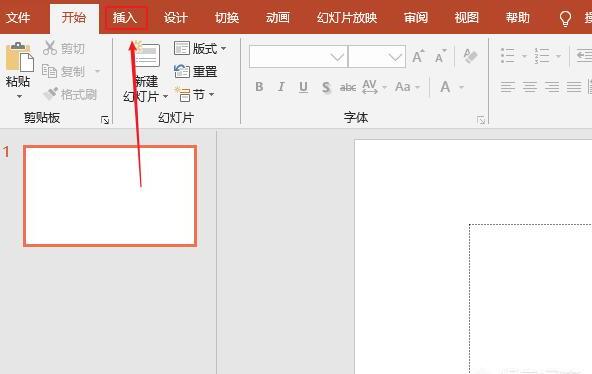This screenshot has width=592, height=374.
Task: Open the 文件 (File) menu tab
Action: pyautogui.click(x=18, y=18)
